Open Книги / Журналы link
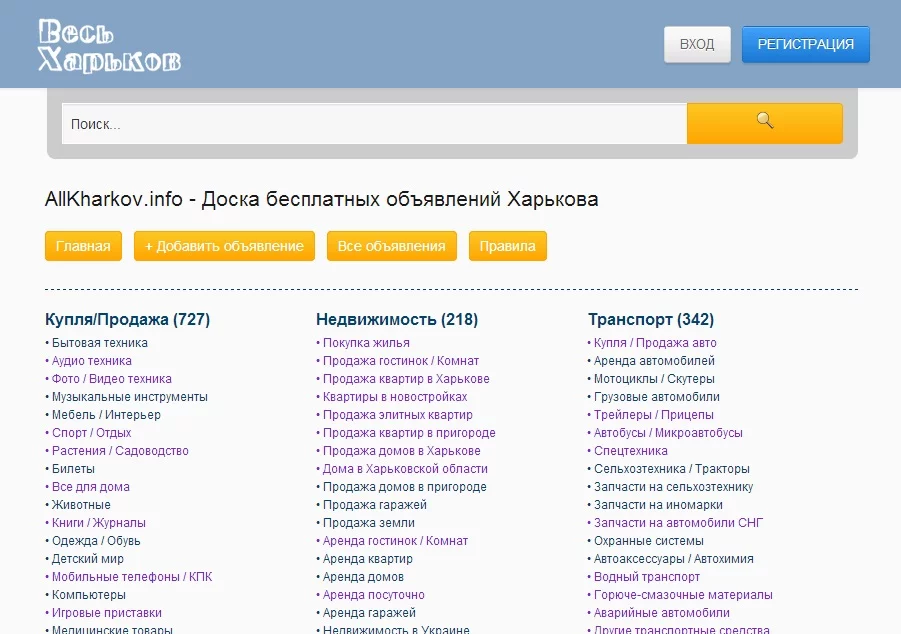 (99, 522)
